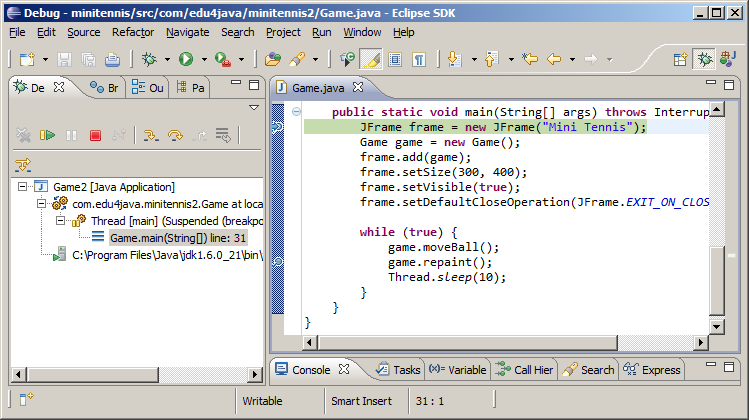749x420 pixels.
Task: Click the green Run toolbar icon
Action: [x=186, y=59]
